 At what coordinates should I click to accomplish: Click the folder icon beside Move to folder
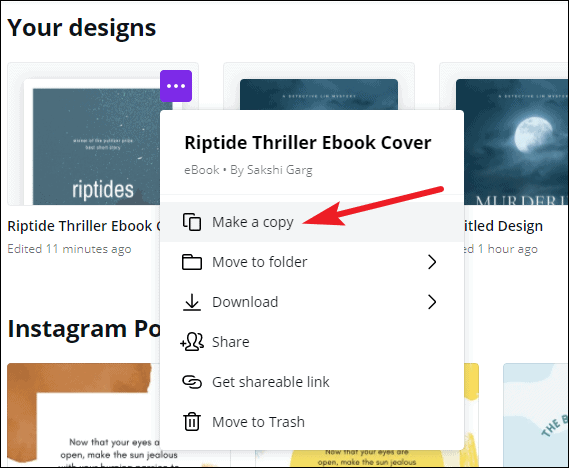(192, 262)
